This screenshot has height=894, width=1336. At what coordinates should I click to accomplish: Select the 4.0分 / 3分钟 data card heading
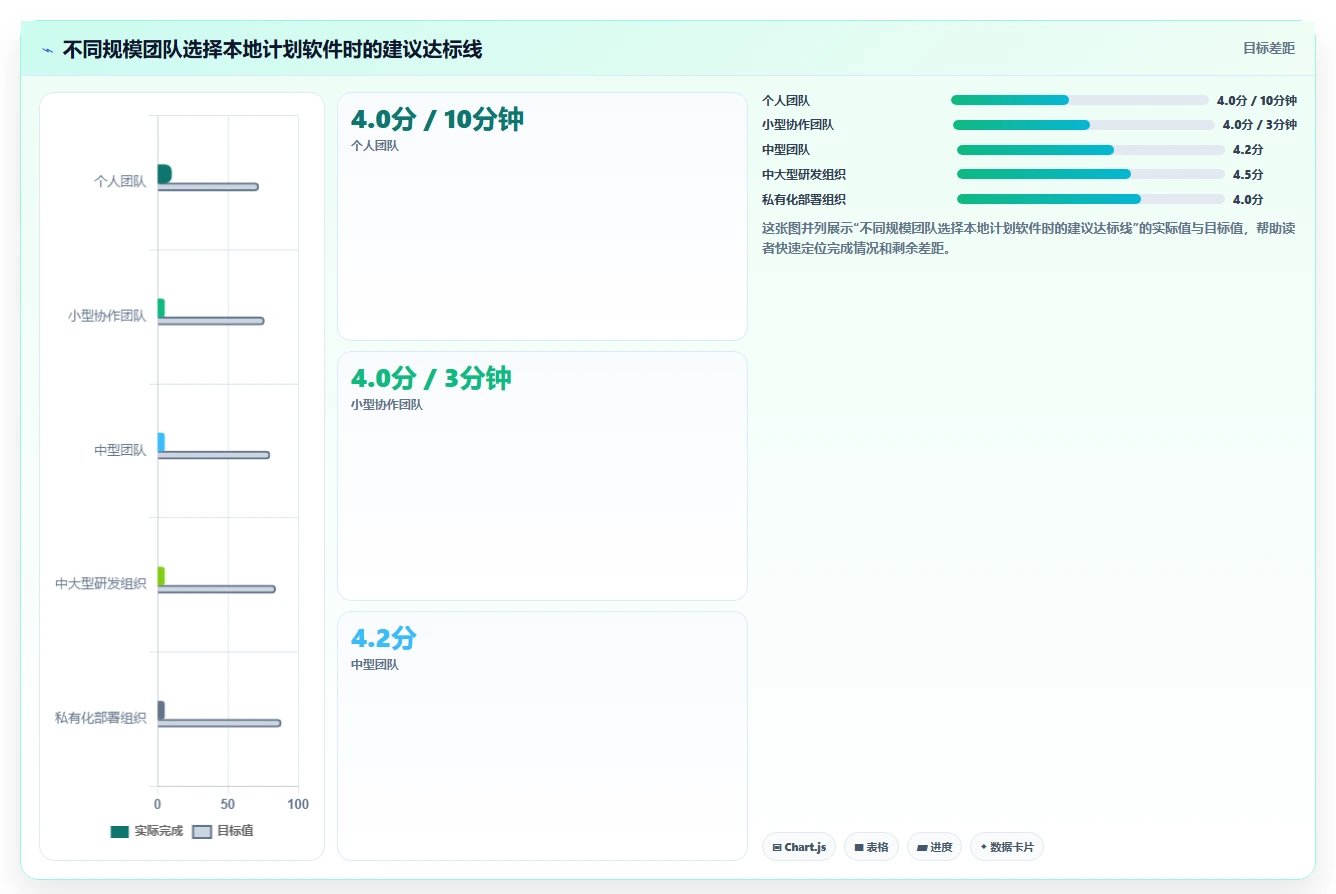pos(431,379)
